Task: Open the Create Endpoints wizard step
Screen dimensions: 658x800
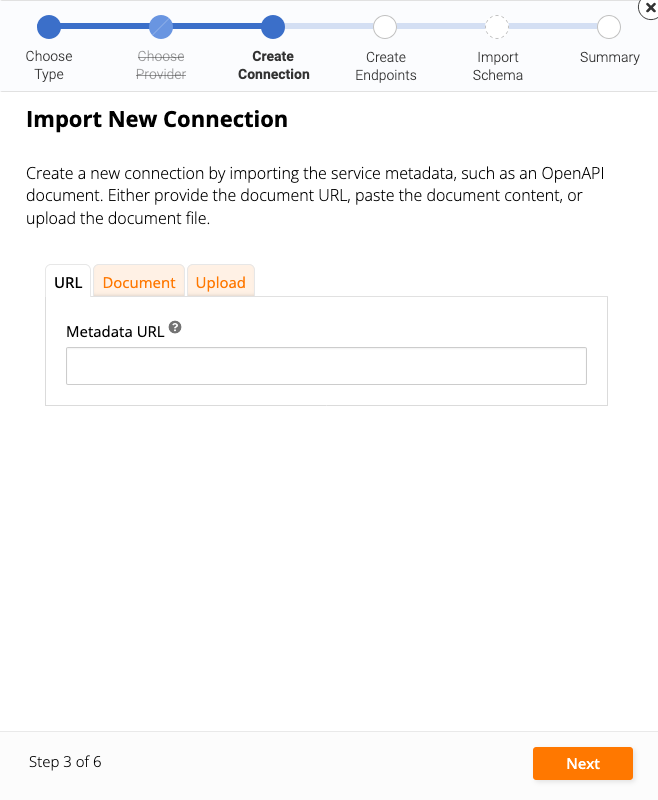Action: pos(385,27)
